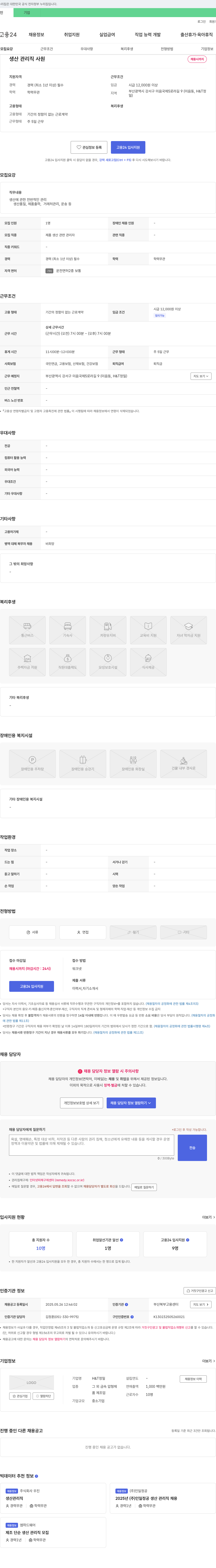Click the 전송 submit button

pos(192,1147)
